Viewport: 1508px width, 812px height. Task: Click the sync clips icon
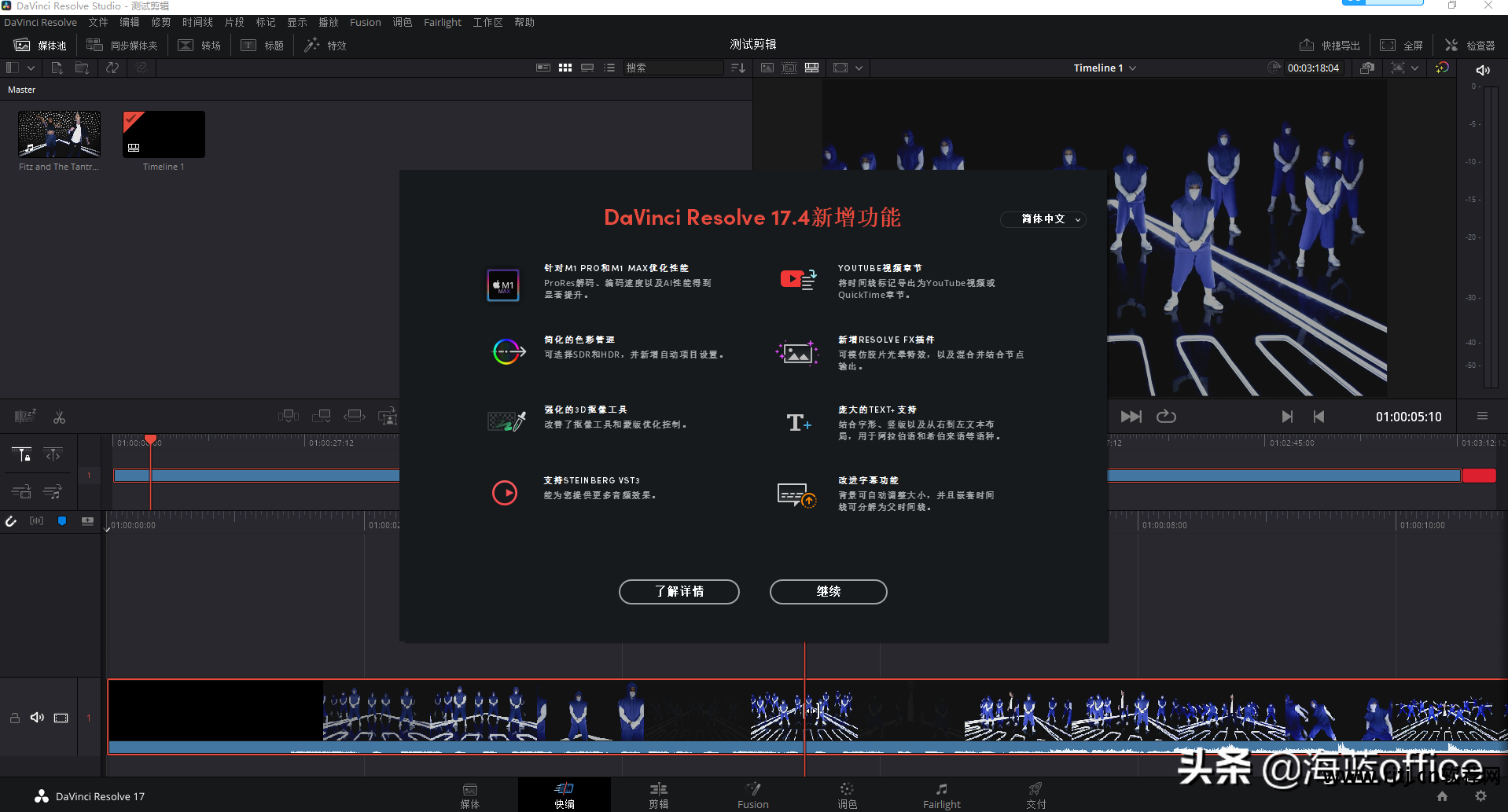(x=112, y=68)
